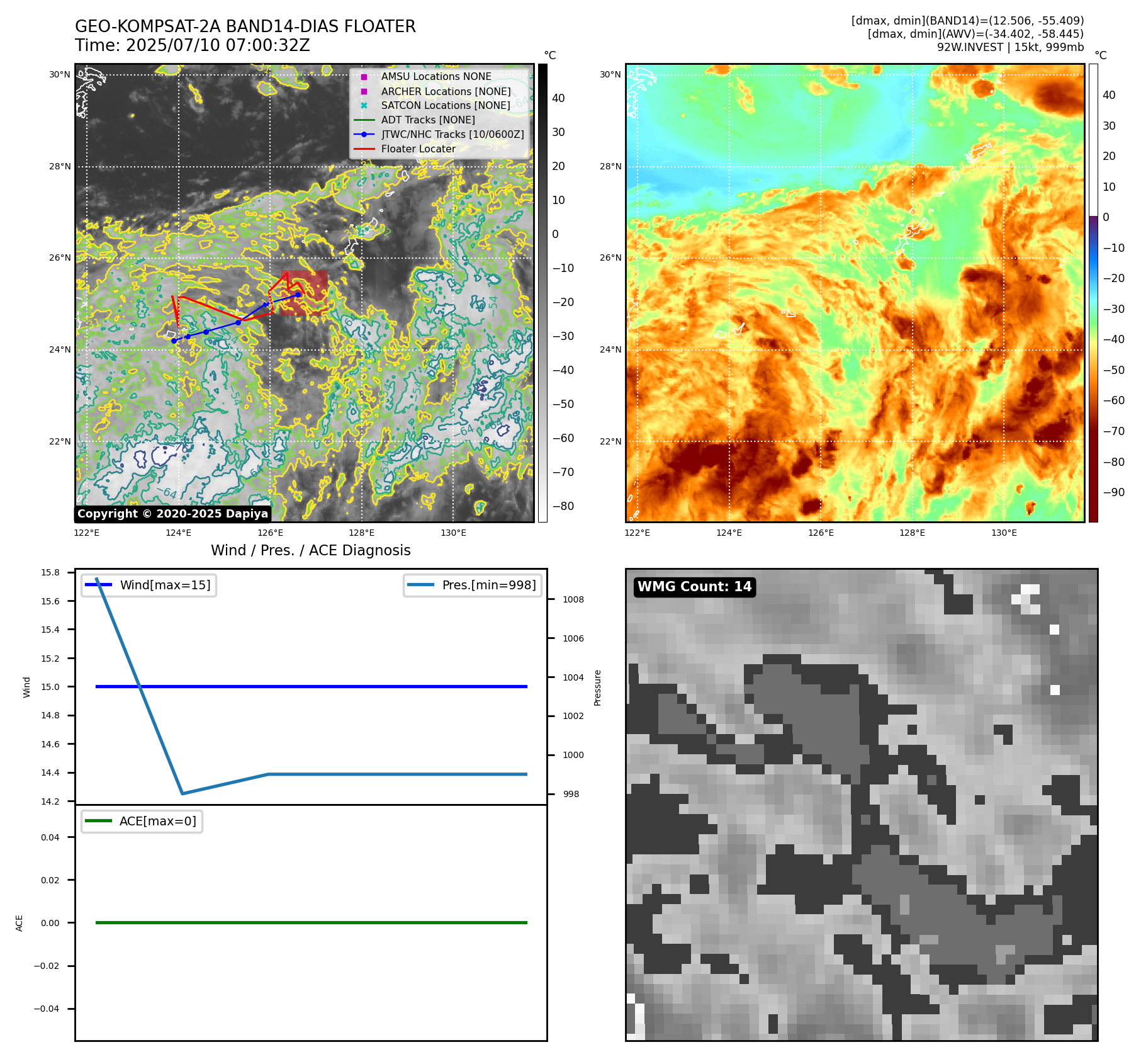Click the '15.8' wind axis tick label
This screenshot has height=1064, width=1141.
point(50,572)
